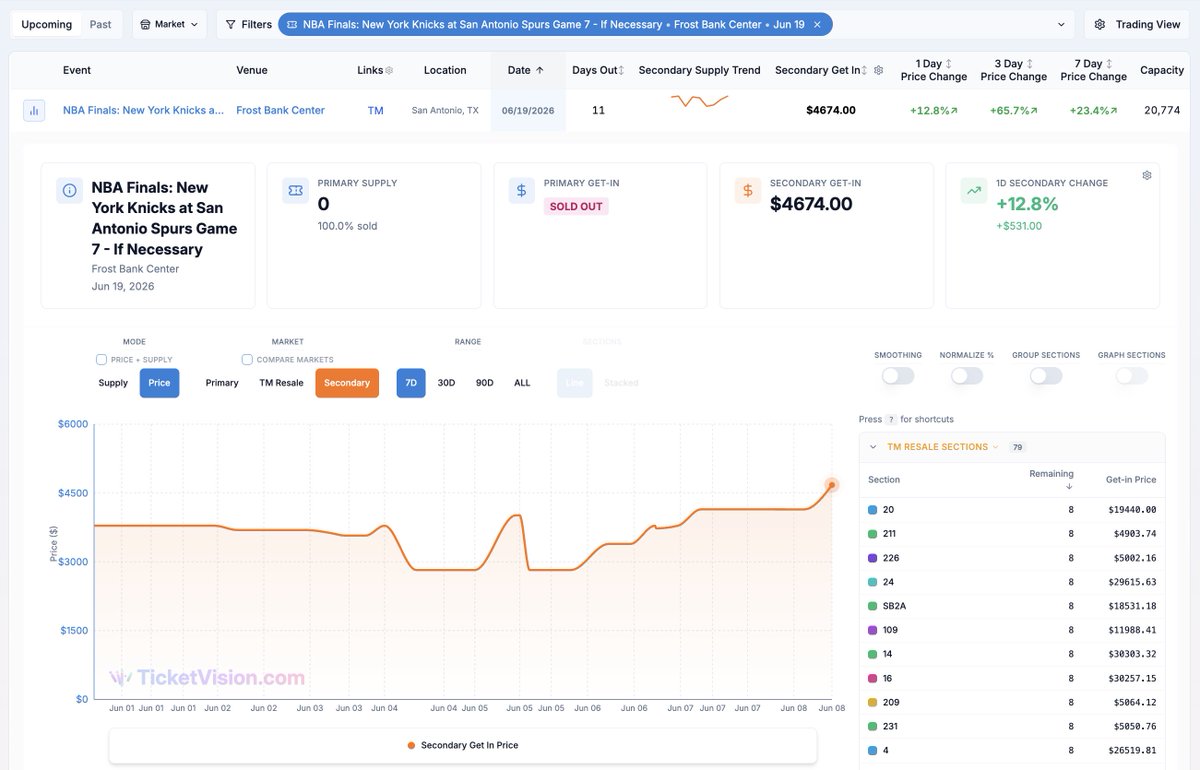Screen dimensions: 1200x770
Task: Toggle Smoothing switch
Action: (x=898, y=376)
